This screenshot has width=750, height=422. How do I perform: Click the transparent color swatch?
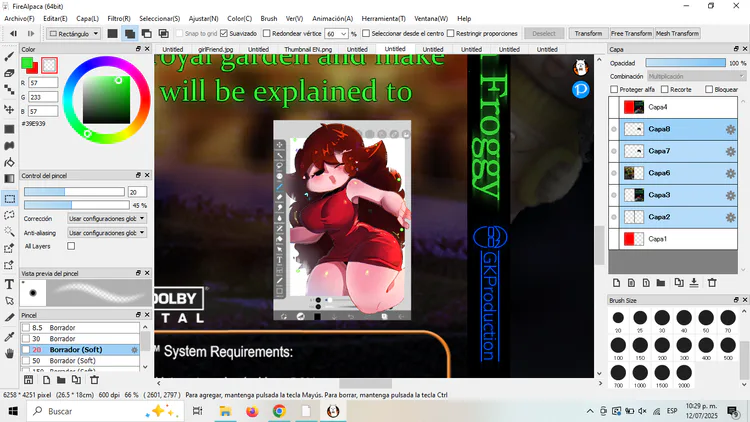[49, 65]
